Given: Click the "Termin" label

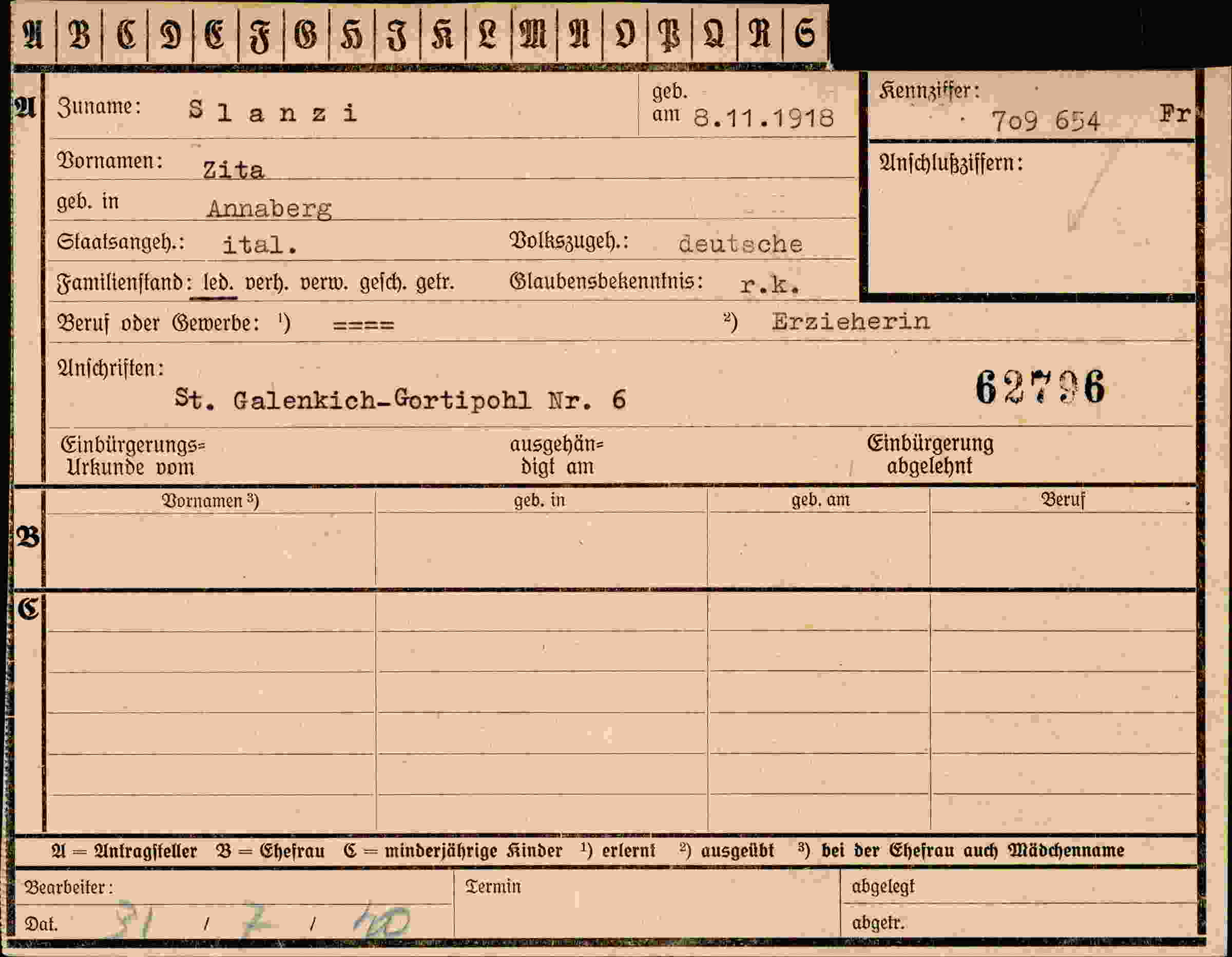Looking at the screenshot, I should [x=493, y=887].
